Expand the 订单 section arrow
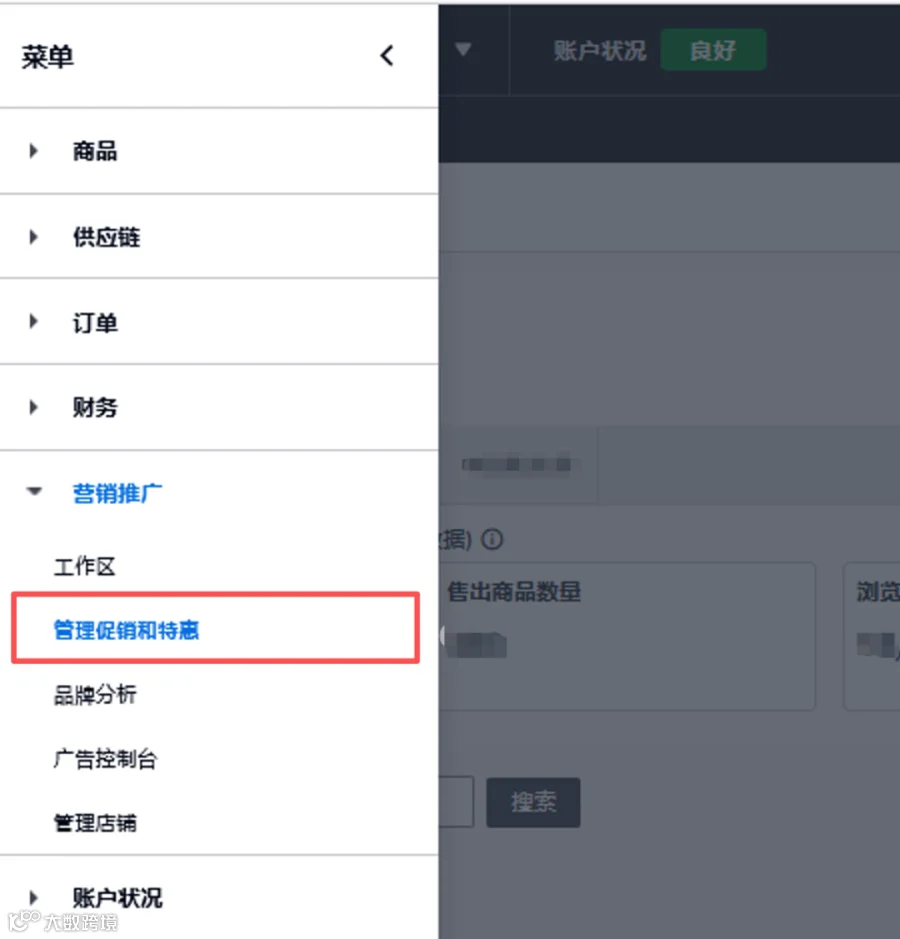 tap(34, 322)
